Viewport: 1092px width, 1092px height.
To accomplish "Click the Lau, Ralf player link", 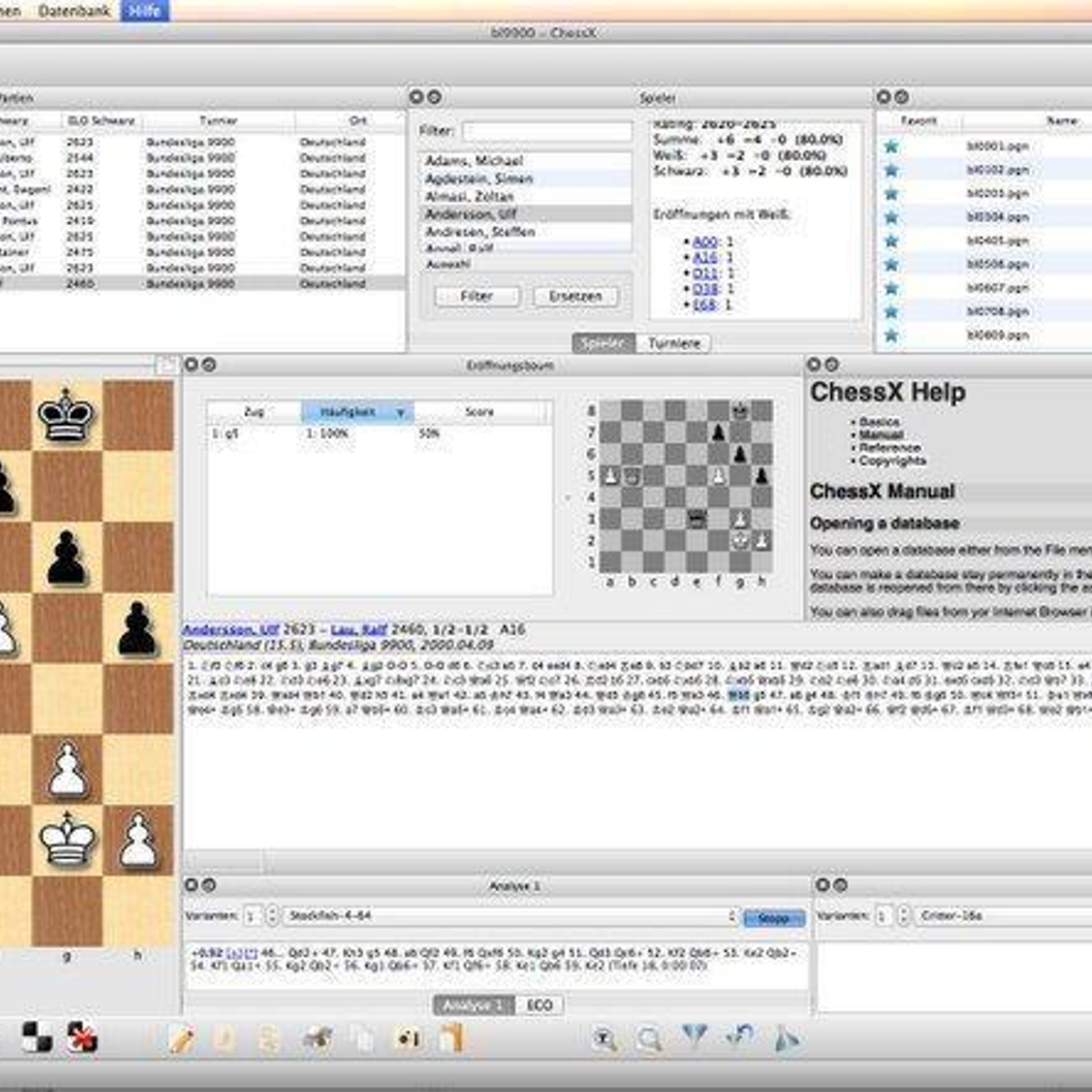I will pos(359,630).
